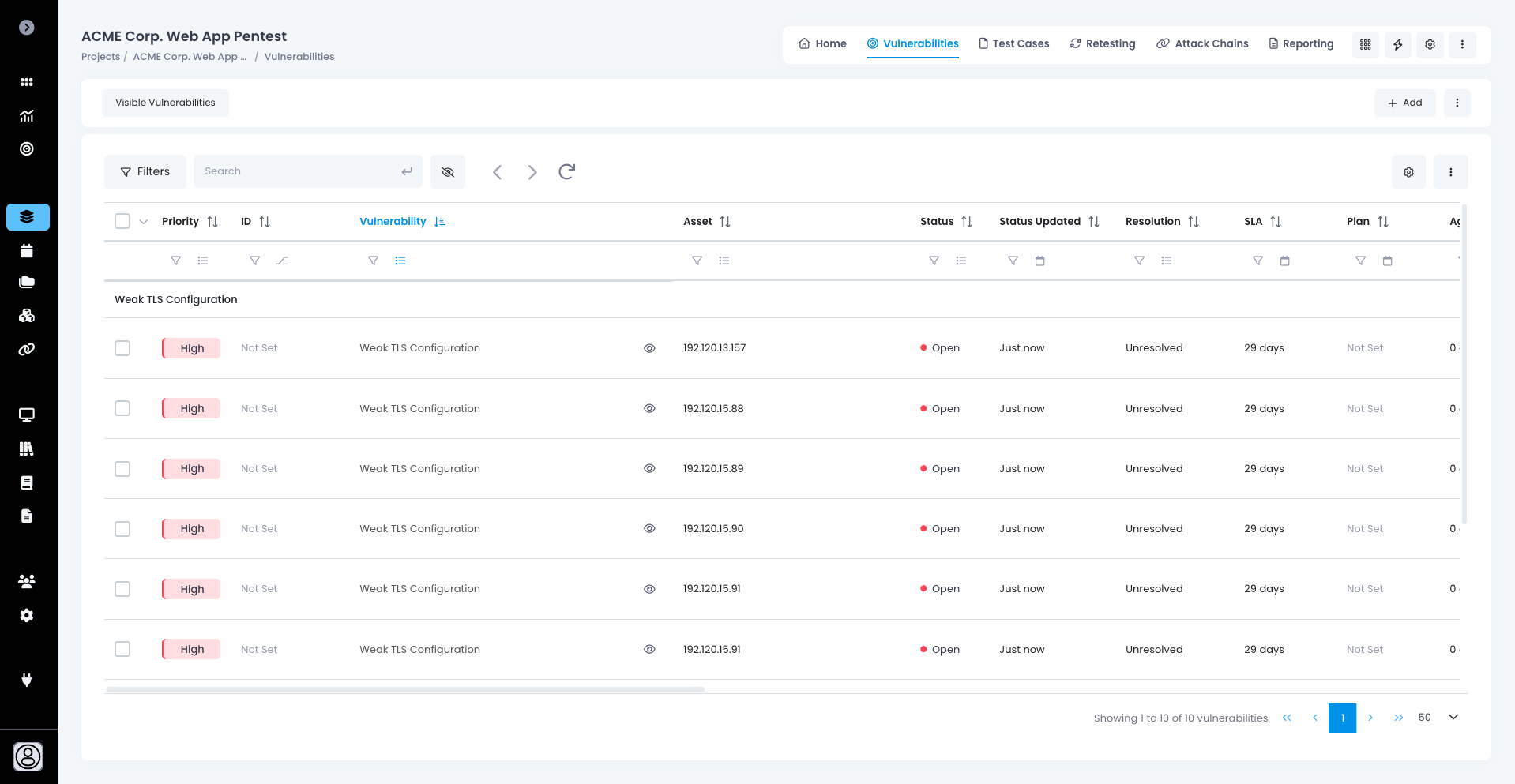Open the grid apps icon in the top navigation
This screenshot has height=784, width=1515.
(1365, 45)
